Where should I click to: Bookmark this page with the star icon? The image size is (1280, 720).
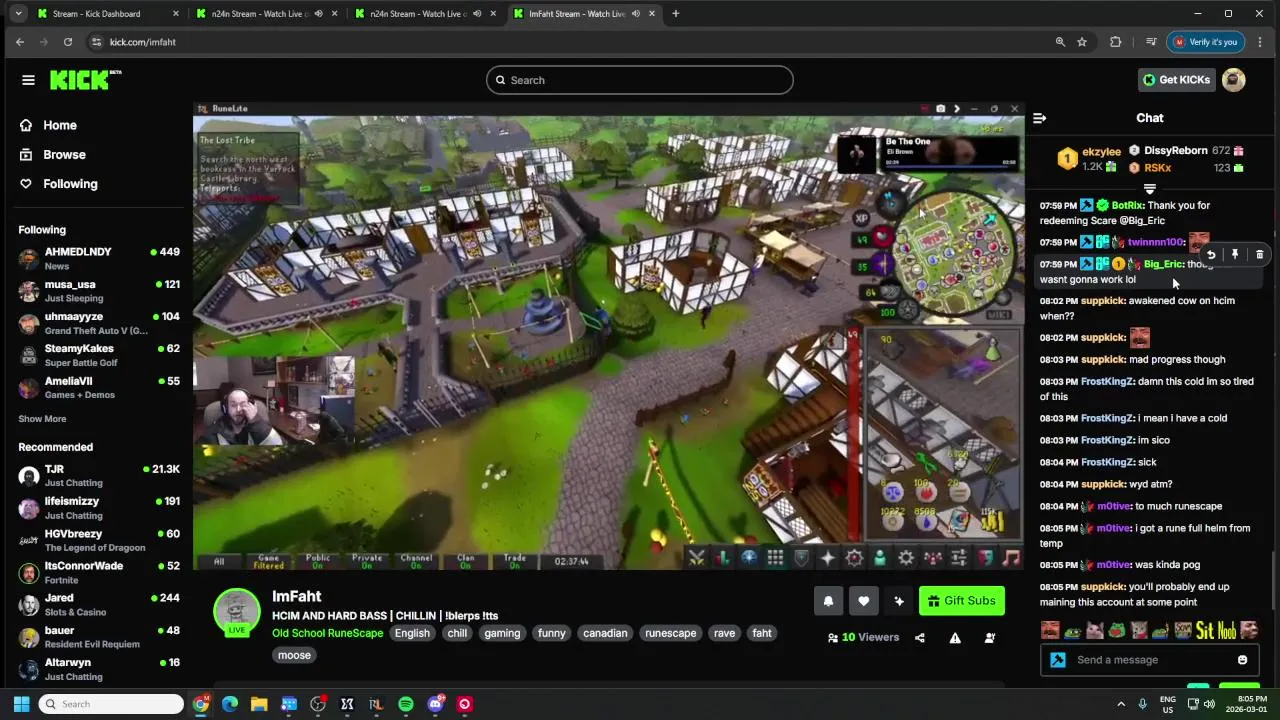(x=1082, y=42)
